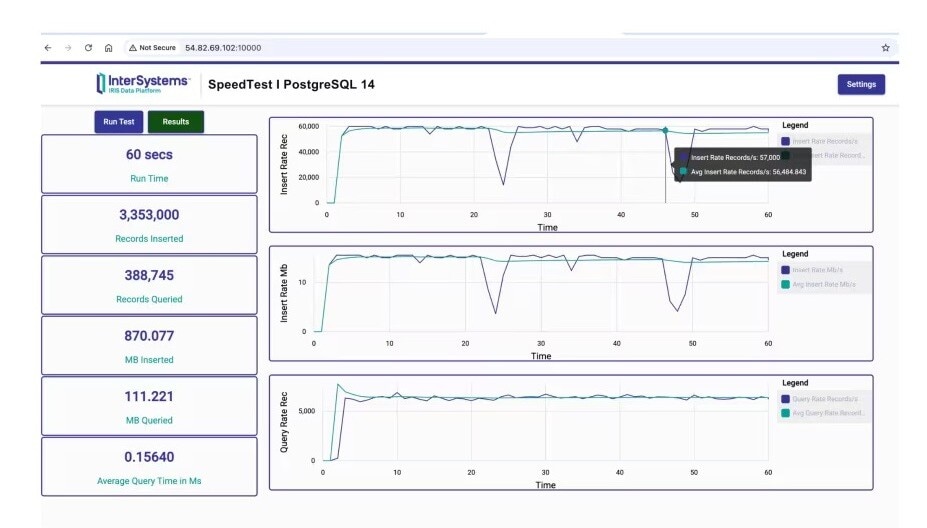Toggle the Avg Insert Rate Mb/s legend swatch

[785, 284]
